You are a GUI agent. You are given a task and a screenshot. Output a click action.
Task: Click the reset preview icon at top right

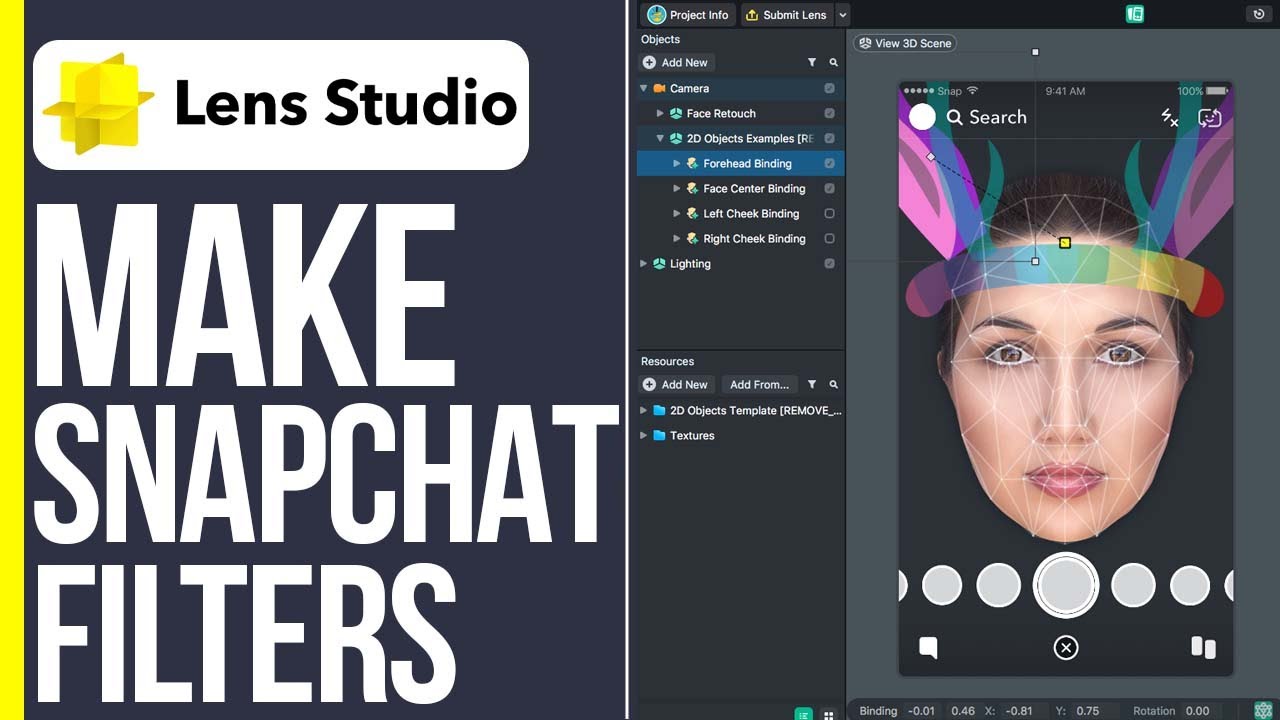click(x=1257, y=12)
